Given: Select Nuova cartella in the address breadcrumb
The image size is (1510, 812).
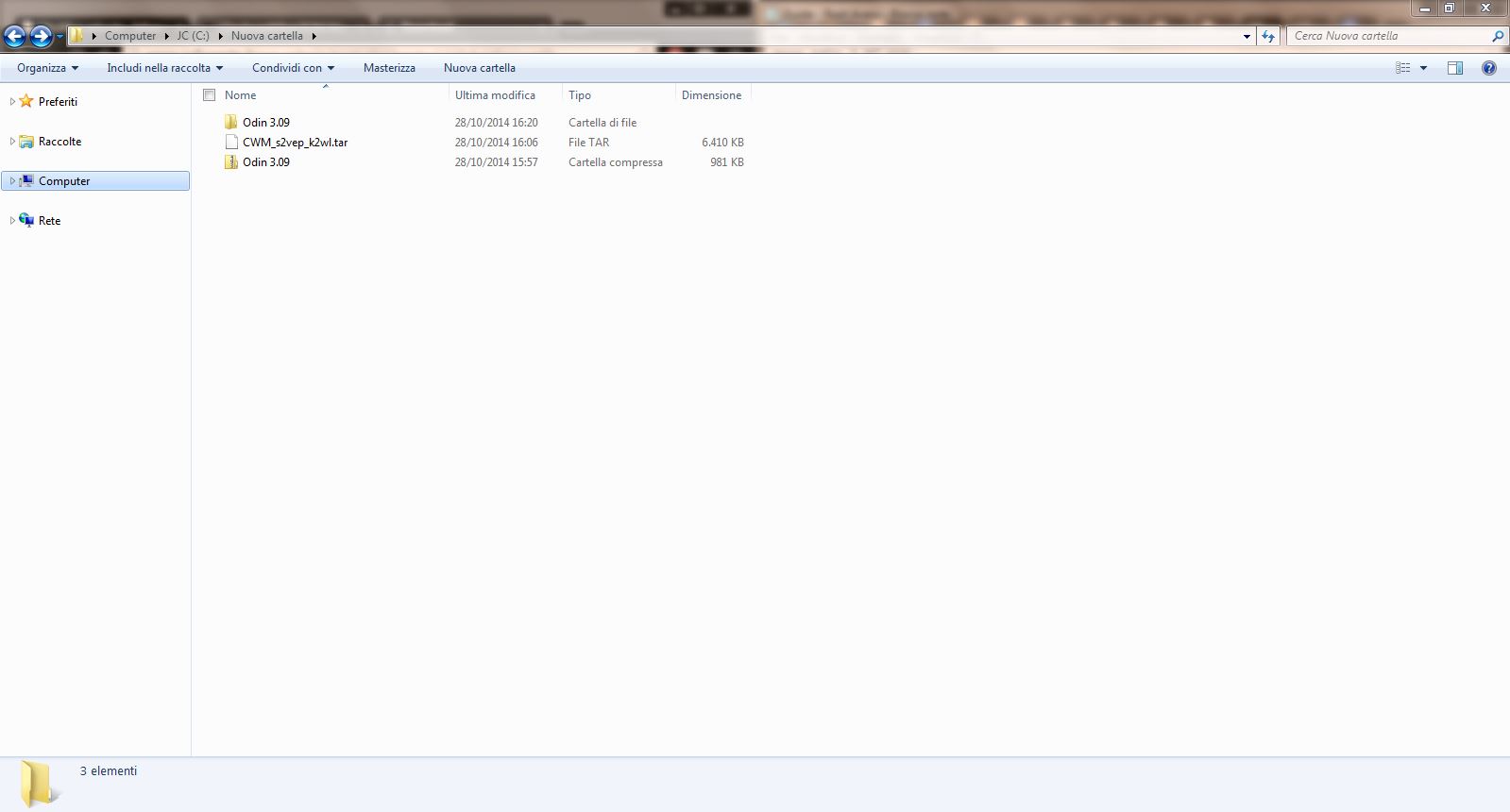Looking at the screenshot, I should [x=267, y=36].
